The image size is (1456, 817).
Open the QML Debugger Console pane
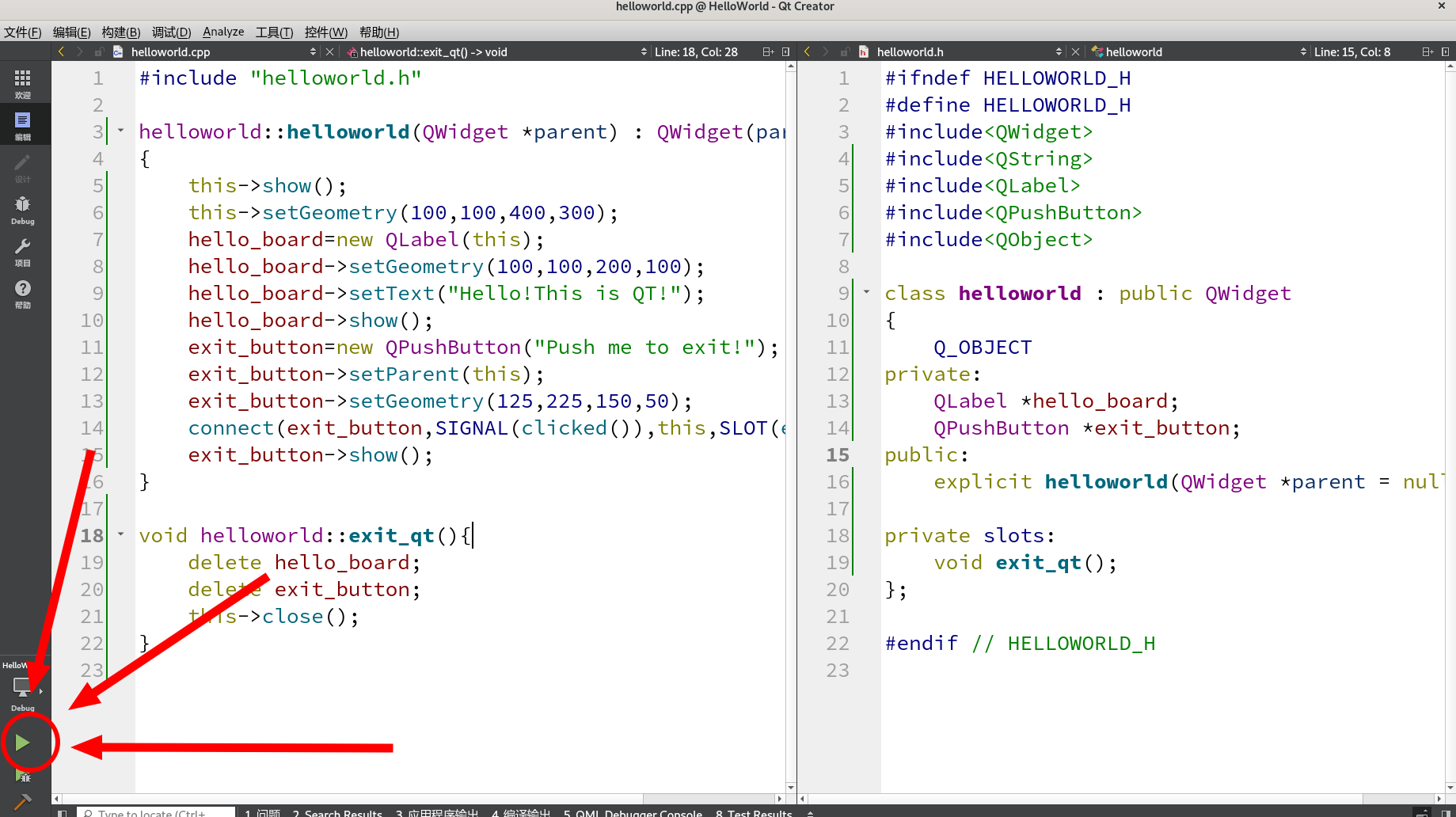coord(633,812)
